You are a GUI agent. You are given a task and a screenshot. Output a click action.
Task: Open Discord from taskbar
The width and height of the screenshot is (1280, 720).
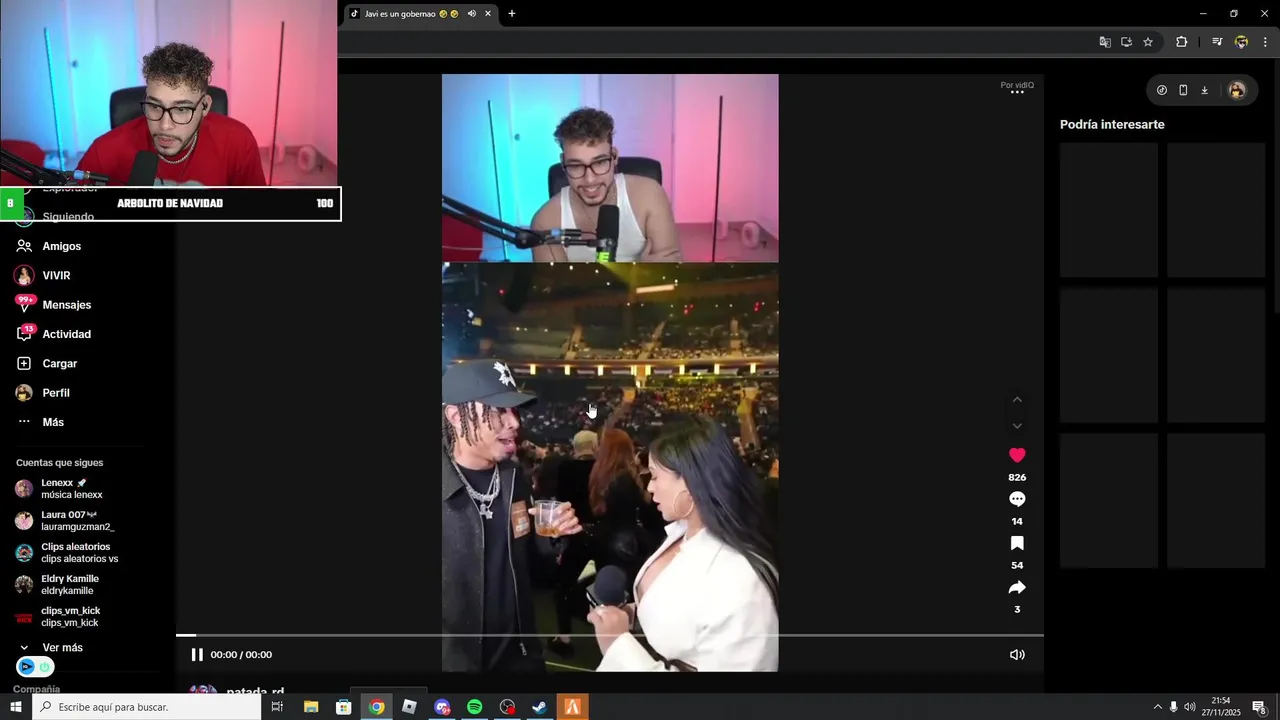click(x=442, y=707)
